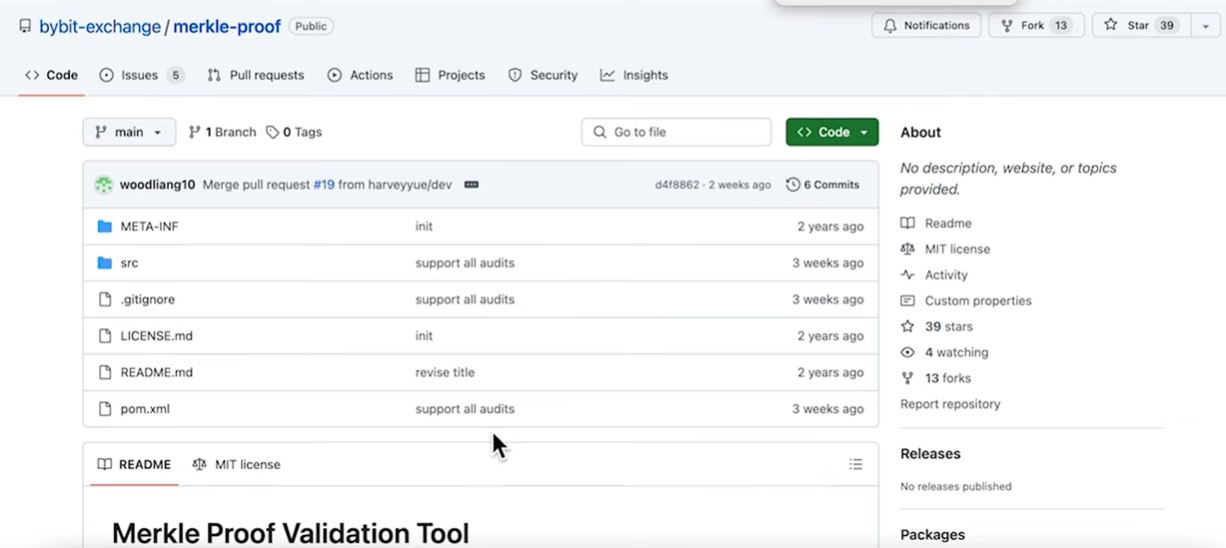Click the book icon beside Readme sidebar

click(x=907, y=223)
